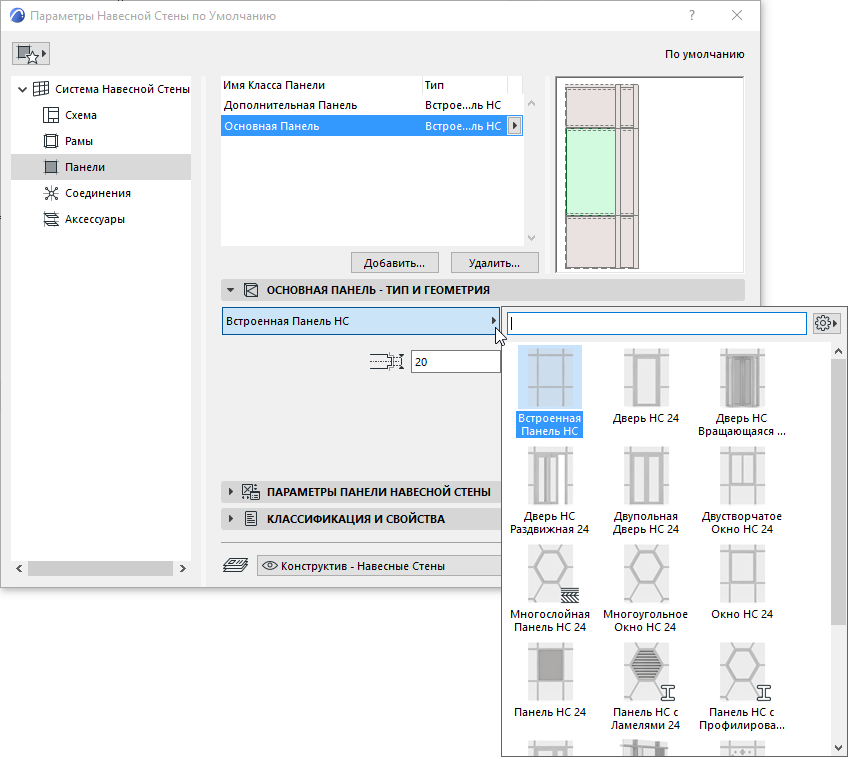The width and height of the screenshot is (849, 757).
Task: Click the panel thickness field showing 20
Action: [x=455, y=362]
